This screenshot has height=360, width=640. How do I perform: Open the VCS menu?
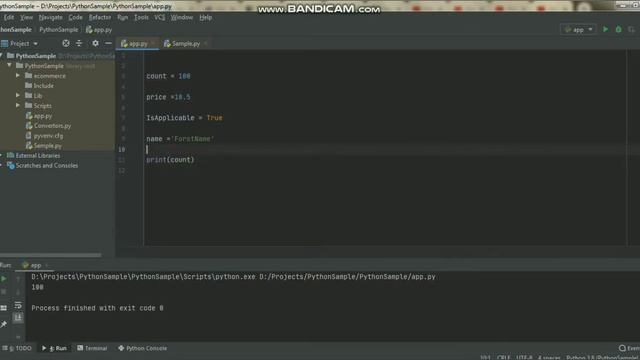160,17
